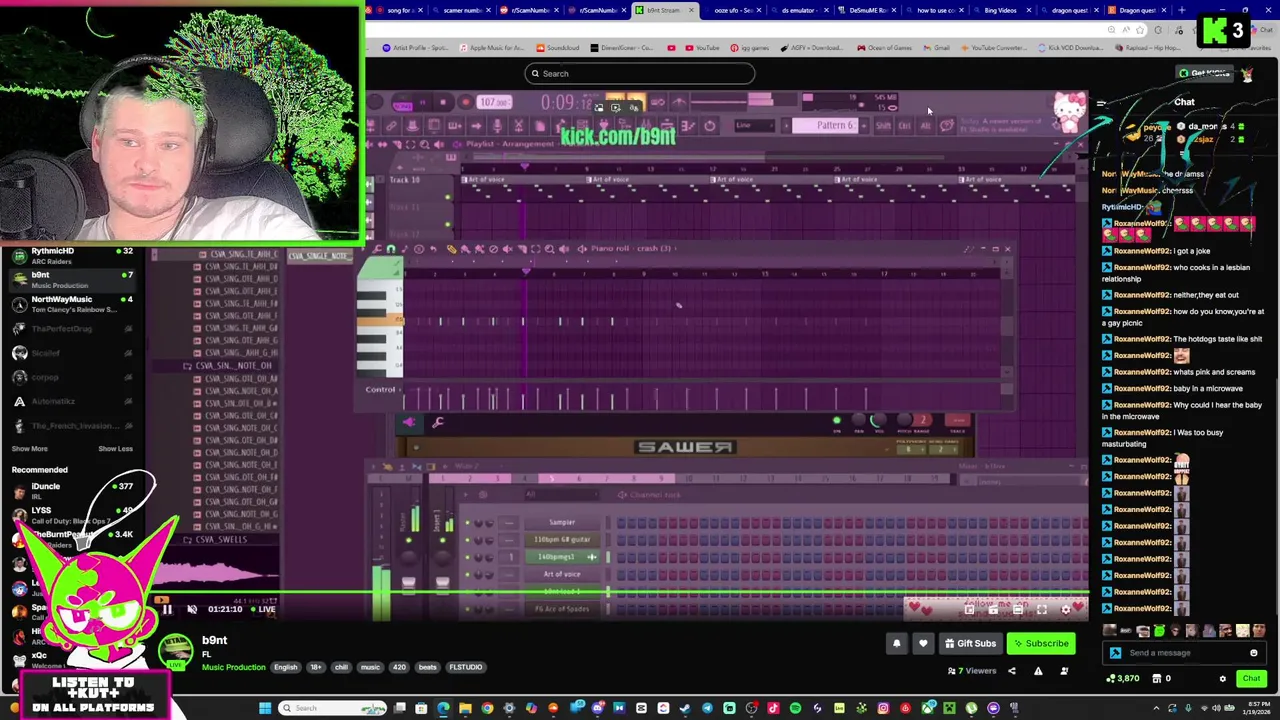The image size is (1280, 720).
Task: Mute the stream volume icon
Action: (192, 609)
